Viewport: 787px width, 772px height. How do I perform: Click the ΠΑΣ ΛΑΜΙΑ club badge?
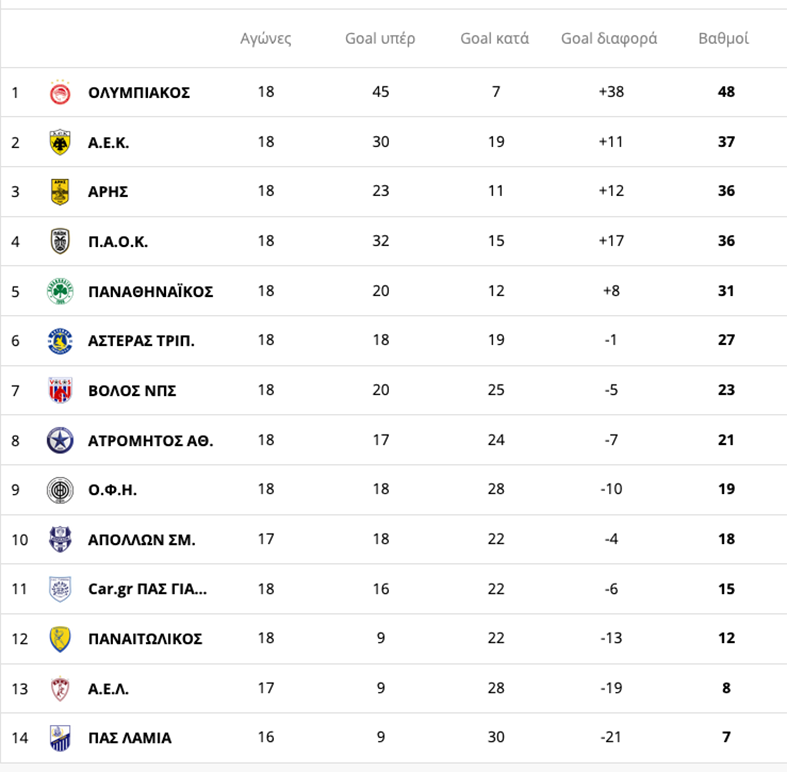point(61,737)
